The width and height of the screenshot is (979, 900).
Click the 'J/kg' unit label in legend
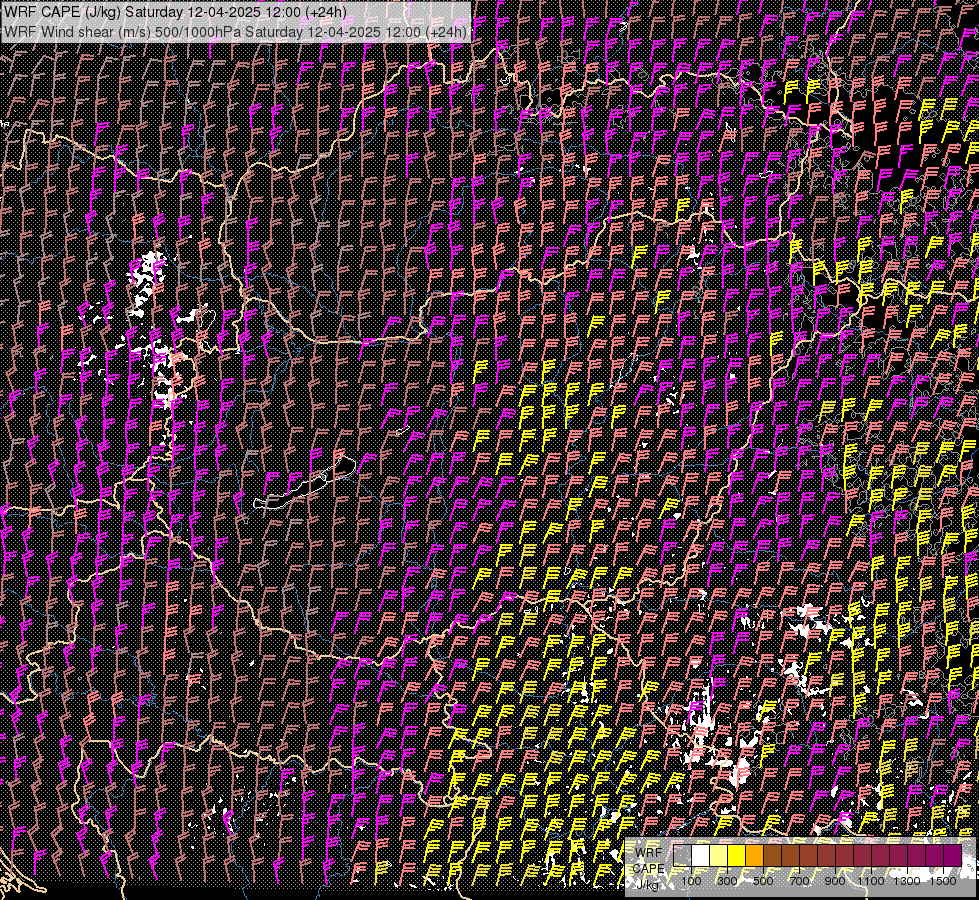point(647,884)
